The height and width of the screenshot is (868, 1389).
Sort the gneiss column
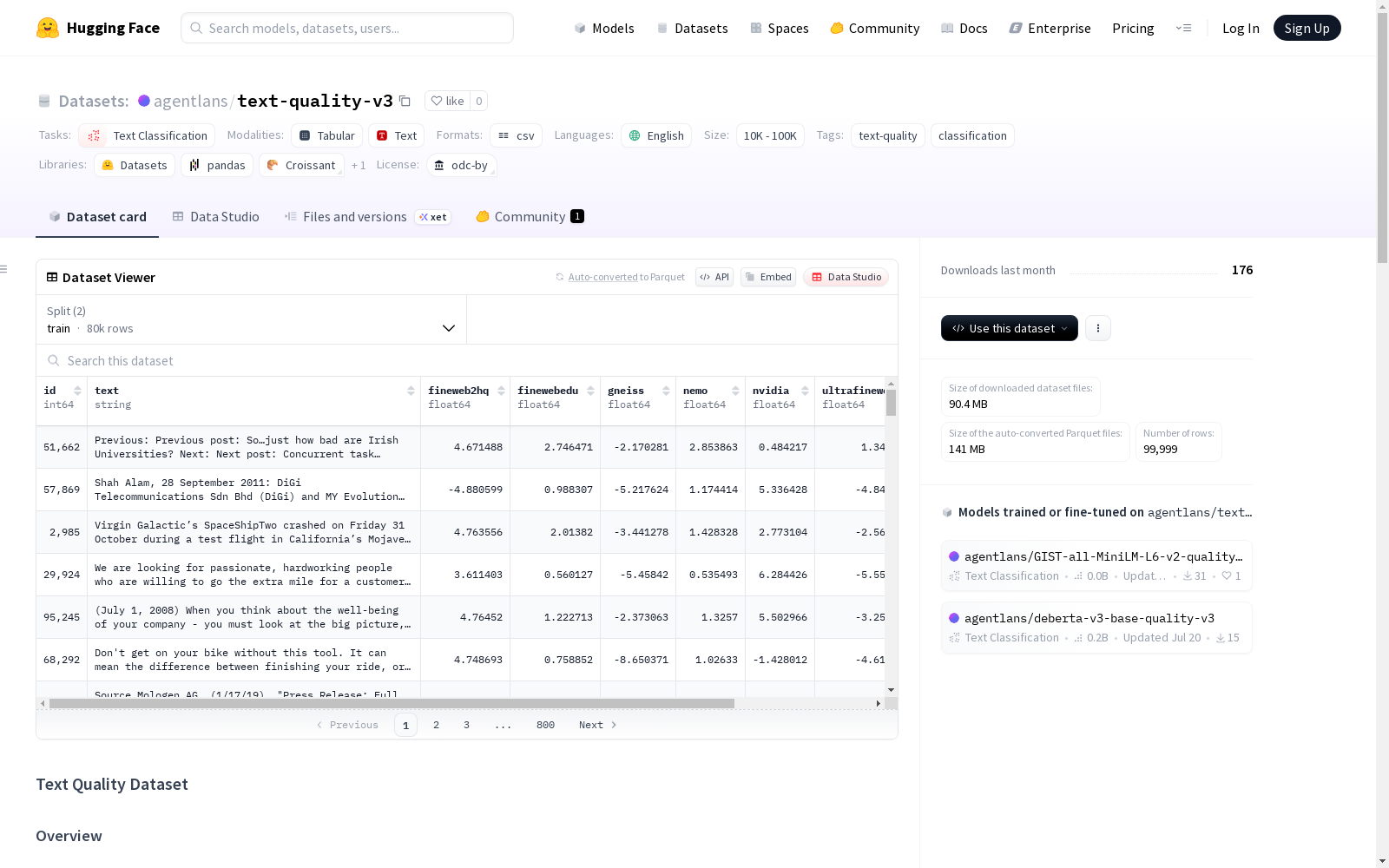coord(666,391)
